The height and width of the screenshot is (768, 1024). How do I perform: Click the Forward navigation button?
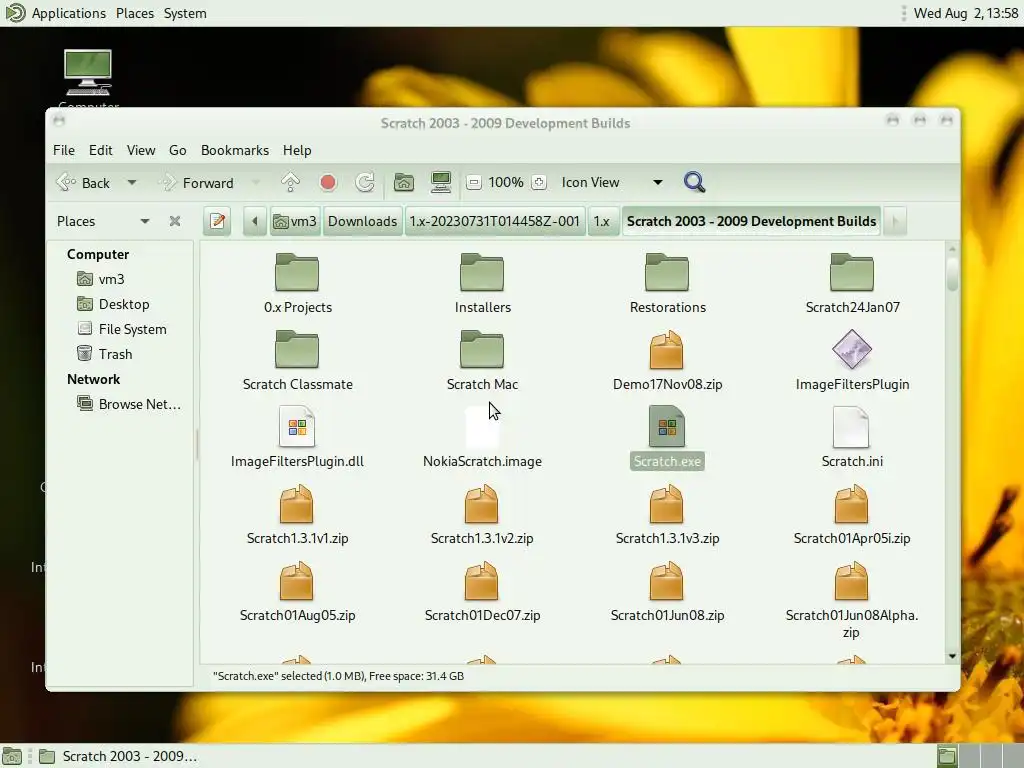pyautogui.click(x=197, y=182)
